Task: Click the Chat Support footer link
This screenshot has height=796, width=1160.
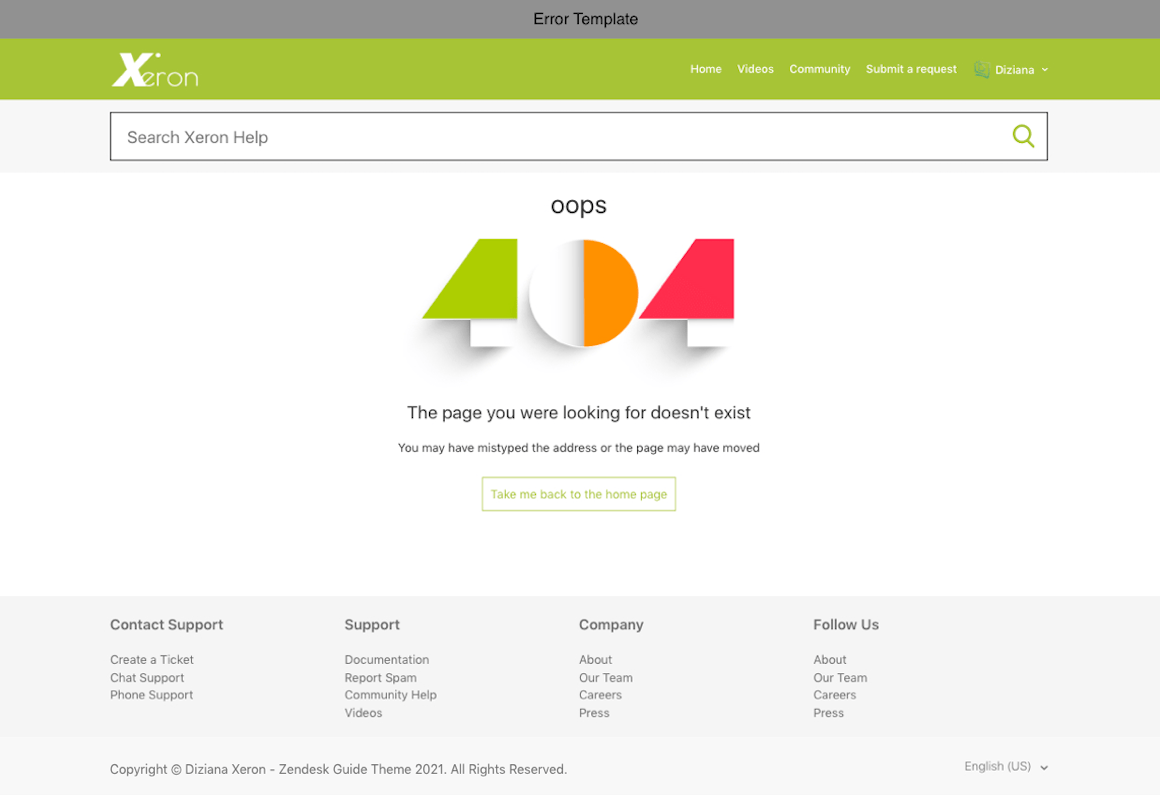Action: (147, 678)
